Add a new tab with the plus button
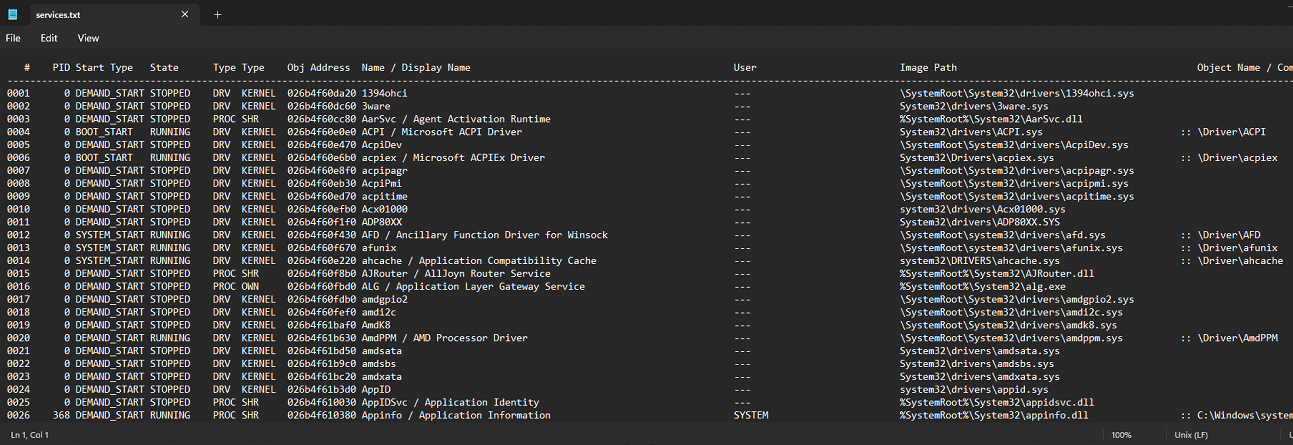 218,14
